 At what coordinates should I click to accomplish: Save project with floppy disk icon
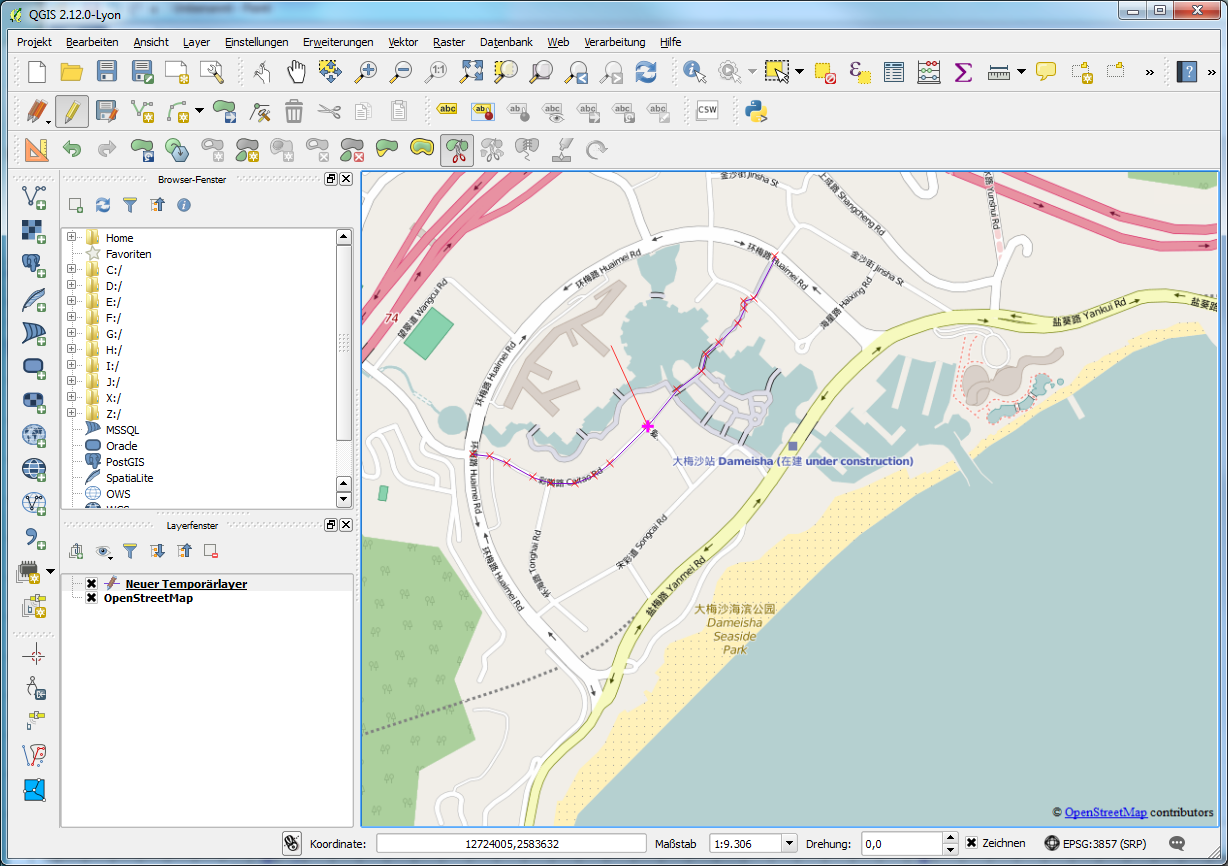(107, 71)
